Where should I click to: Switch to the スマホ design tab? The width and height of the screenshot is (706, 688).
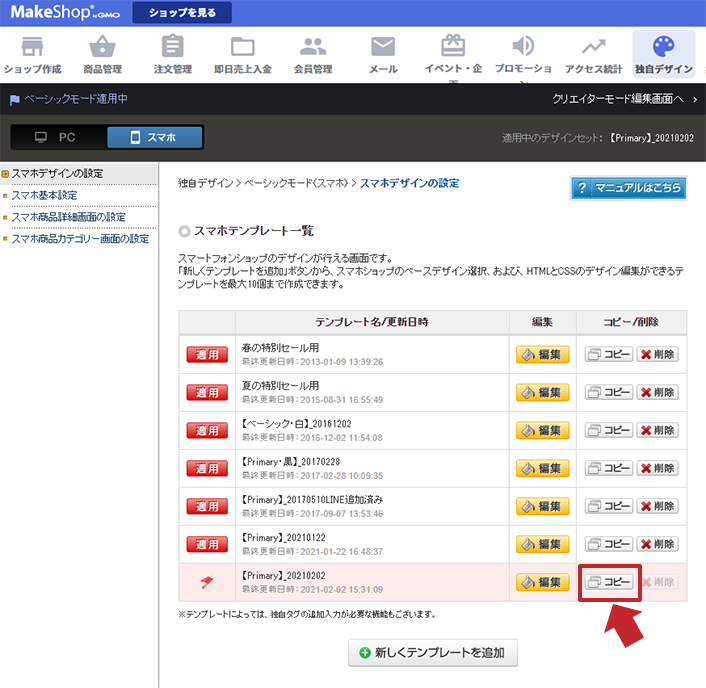154,137
